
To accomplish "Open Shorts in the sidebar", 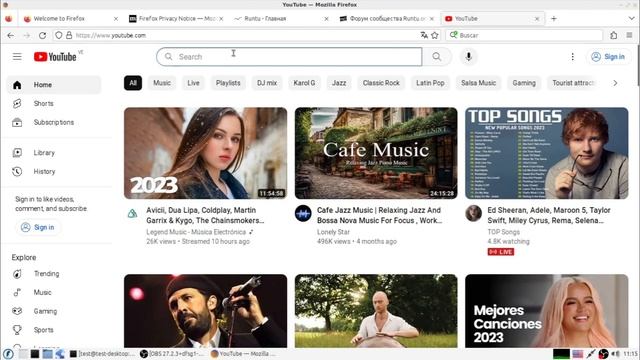I will click(x=54, y=104).
